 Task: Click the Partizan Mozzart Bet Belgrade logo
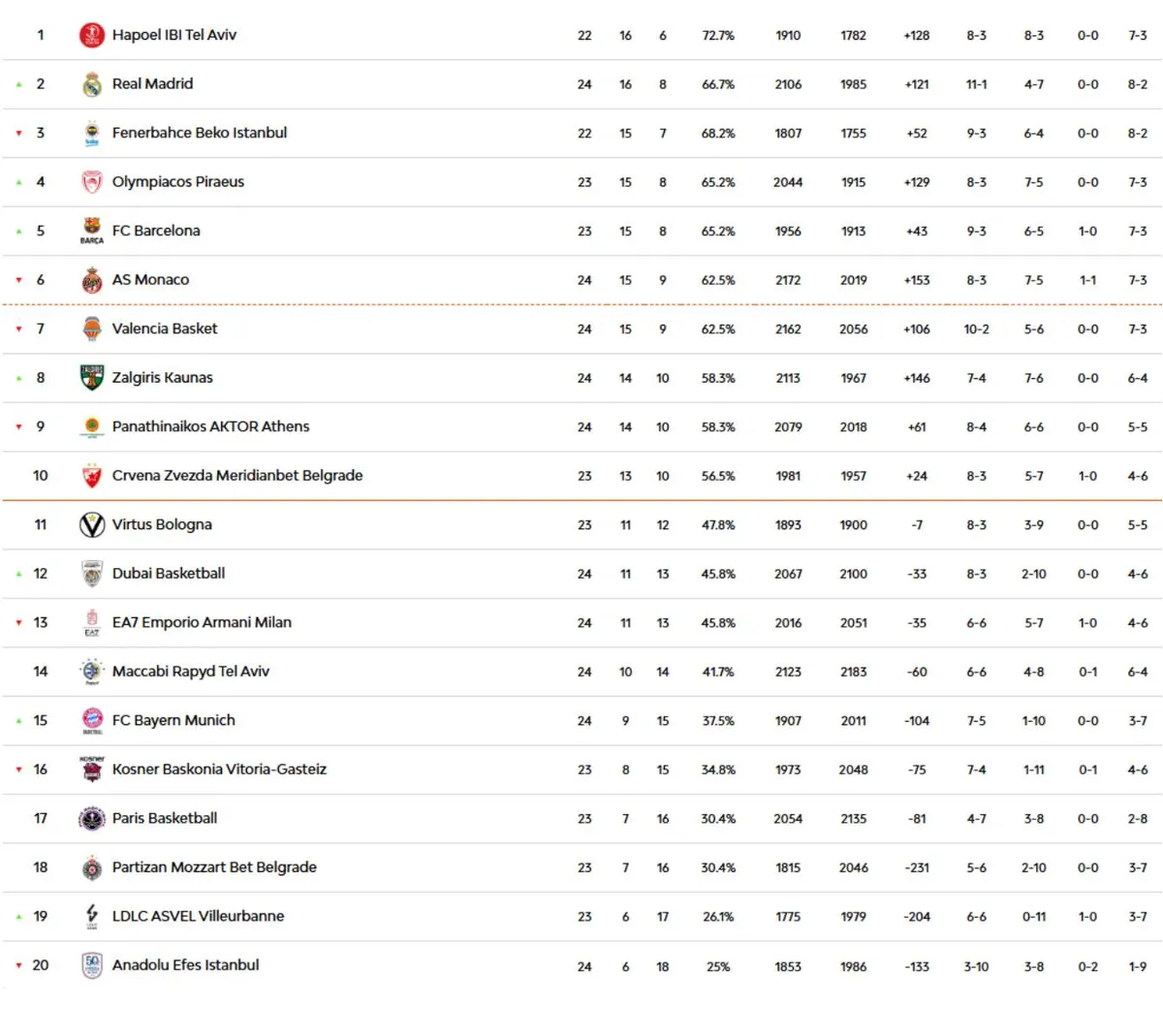(92, 868)
